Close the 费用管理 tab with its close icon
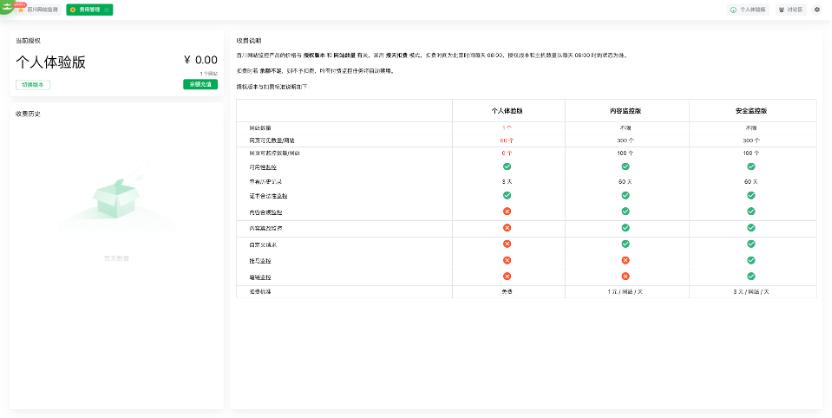Image resolution: width=832 pixels, height=418 pixels. pyautogui.click(x=107, y=10)
